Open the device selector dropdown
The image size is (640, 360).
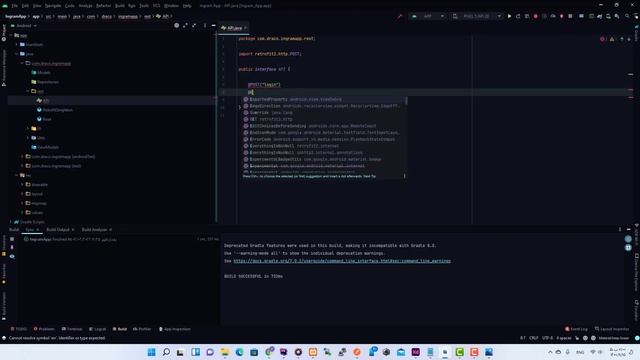[x=477, y=16]
